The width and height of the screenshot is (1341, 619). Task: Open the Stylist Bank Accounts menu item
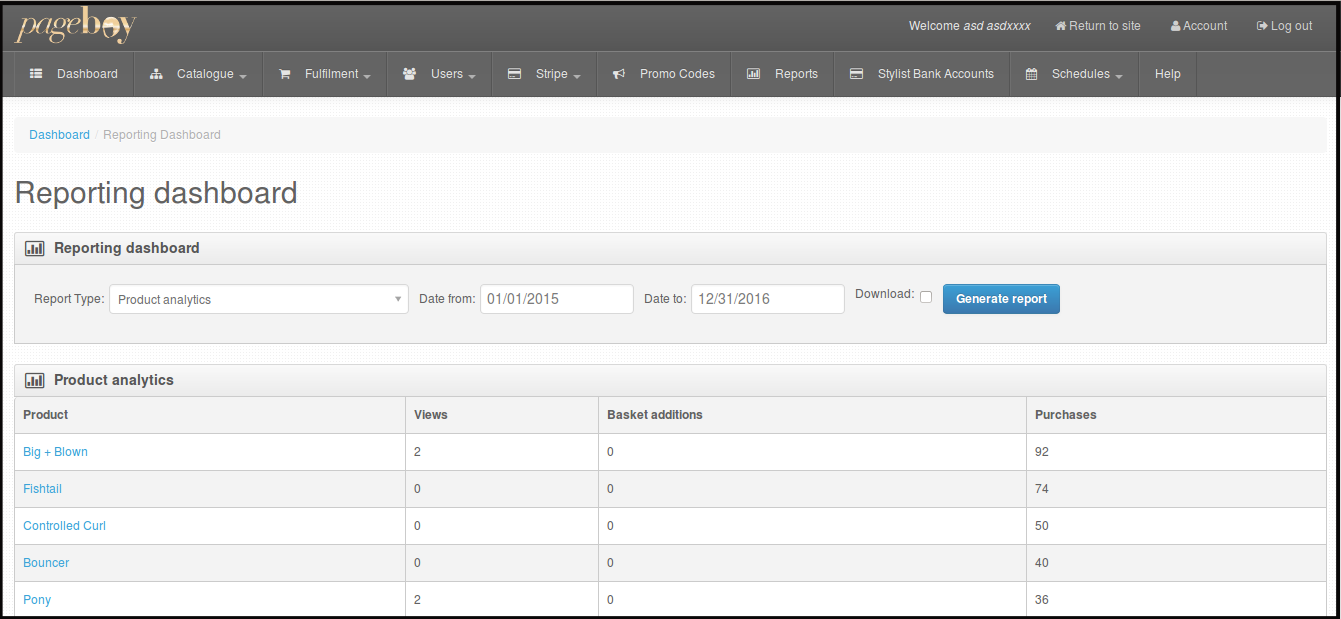[922, 74]
